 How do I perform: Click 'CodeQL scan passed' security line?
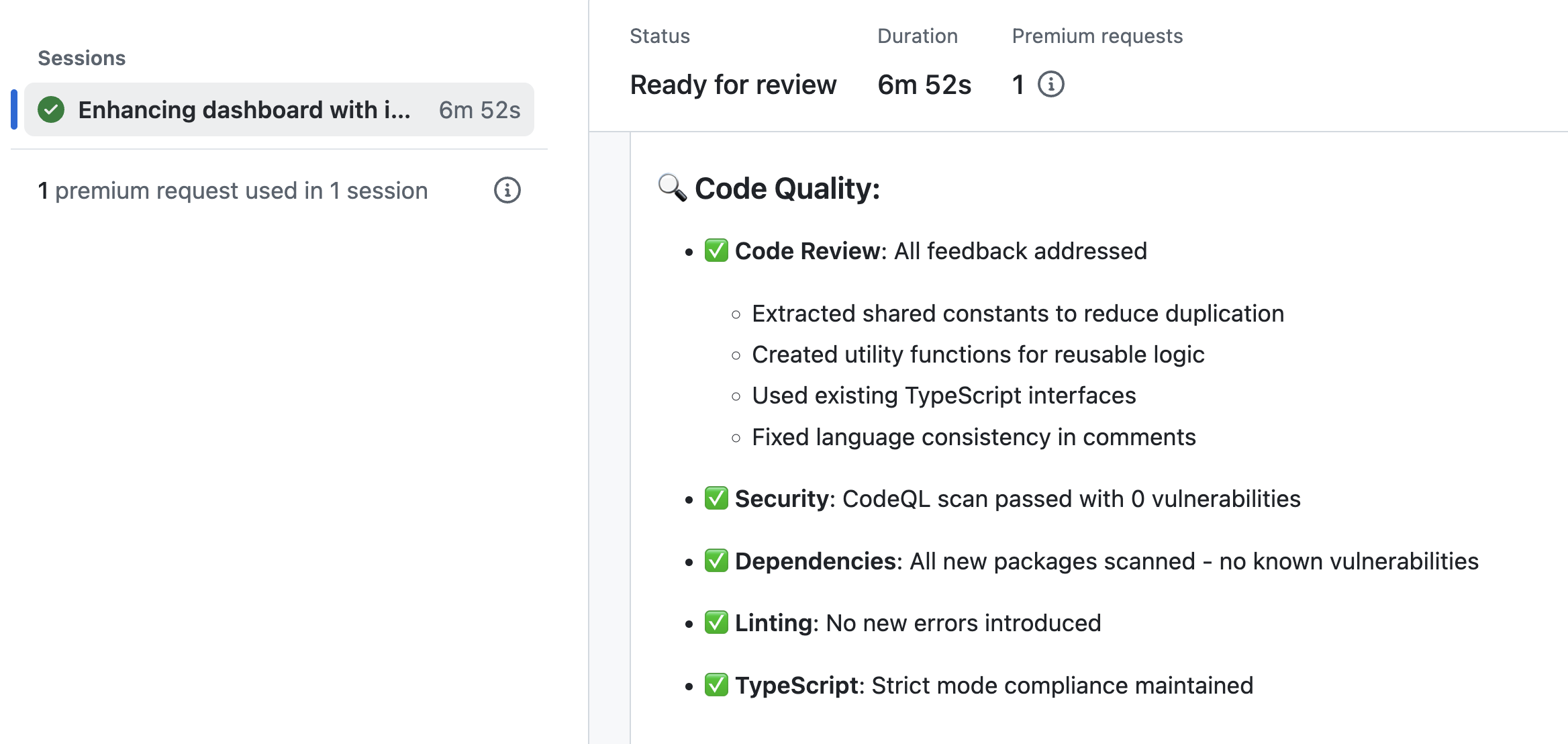[1071, 499]
